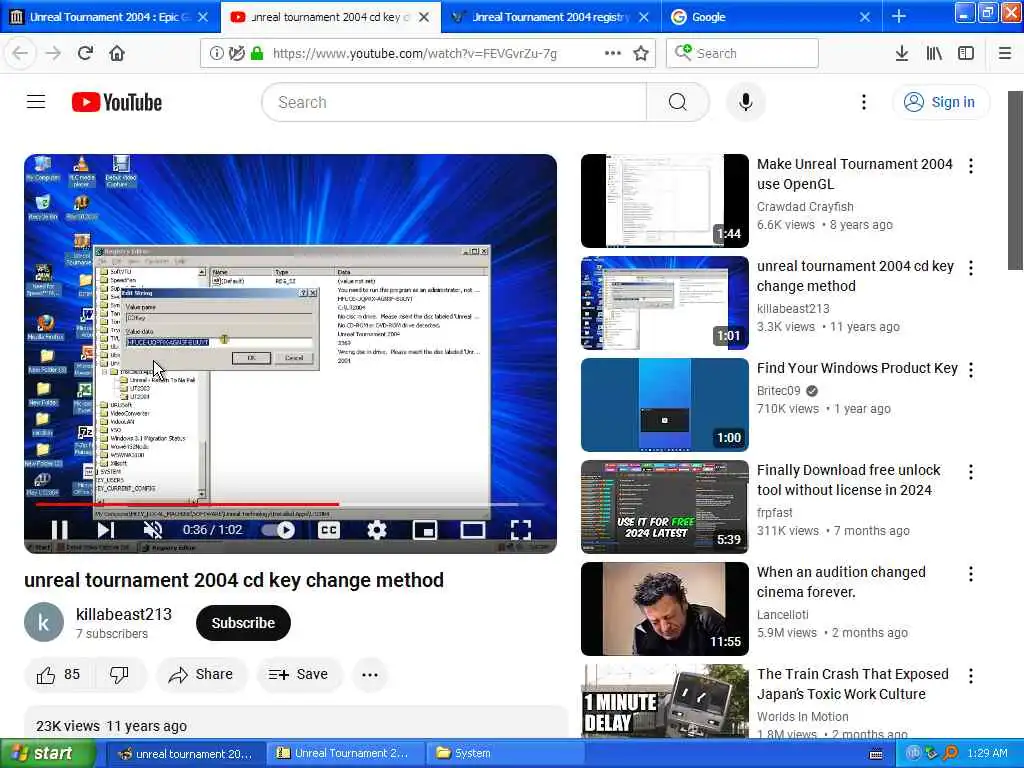1024x768 pixels.
Task: Enable the miniplayer
Action: [424, 530]
